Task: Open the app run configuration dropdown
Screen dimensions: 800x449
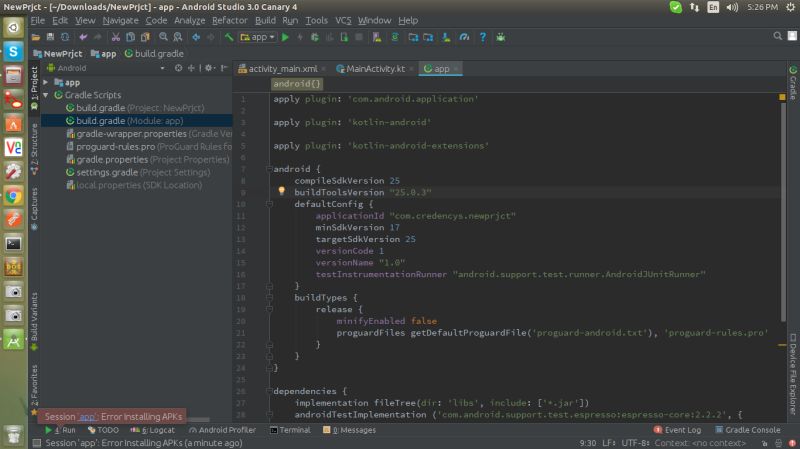Action: pos(257,37)
